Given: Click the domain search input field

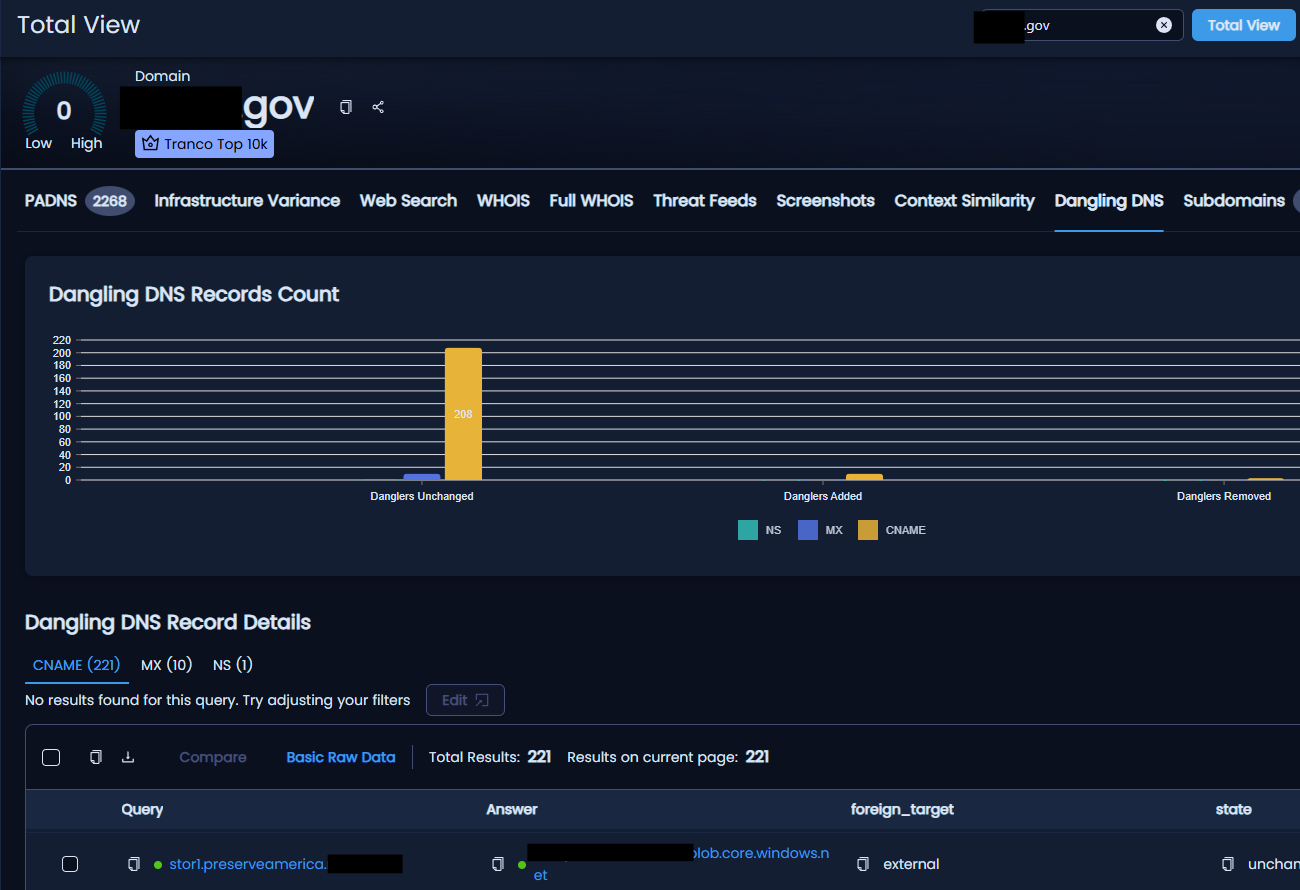Looking at the screenshot, I should point(1078,25).
